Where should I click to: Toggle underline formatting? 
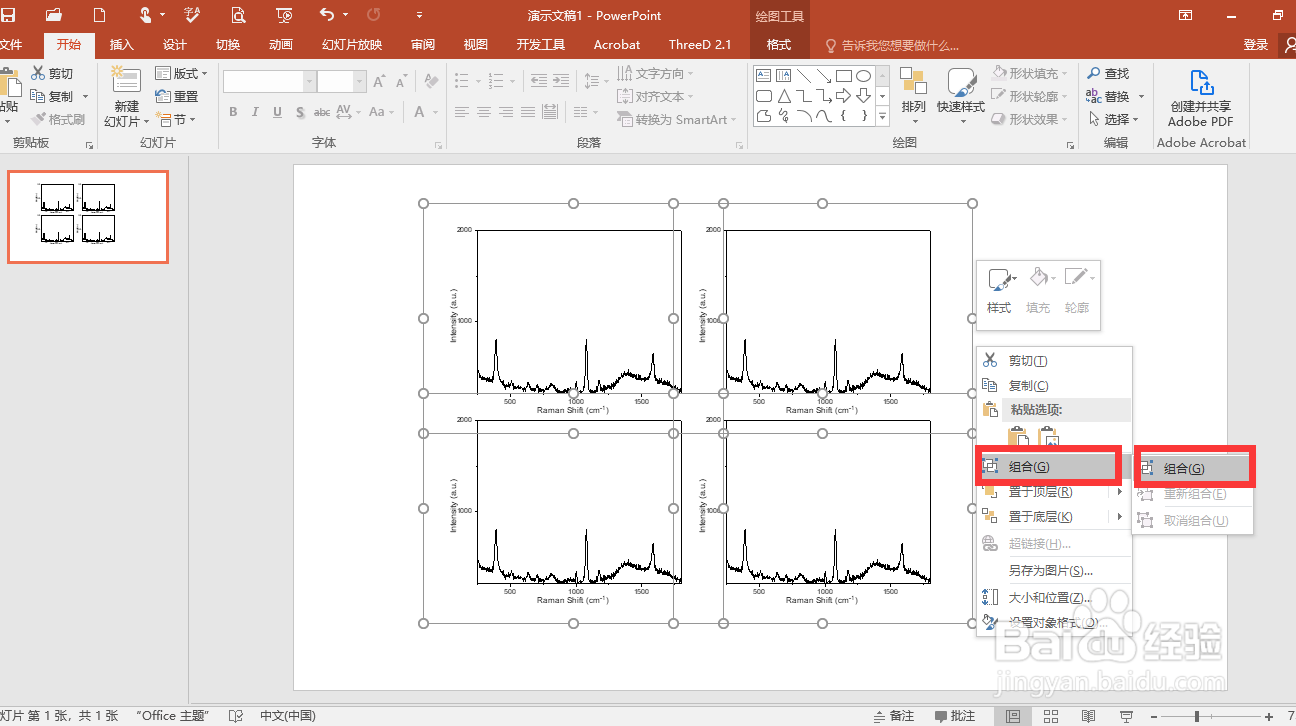pyautogui.click(x=277, y=112)
